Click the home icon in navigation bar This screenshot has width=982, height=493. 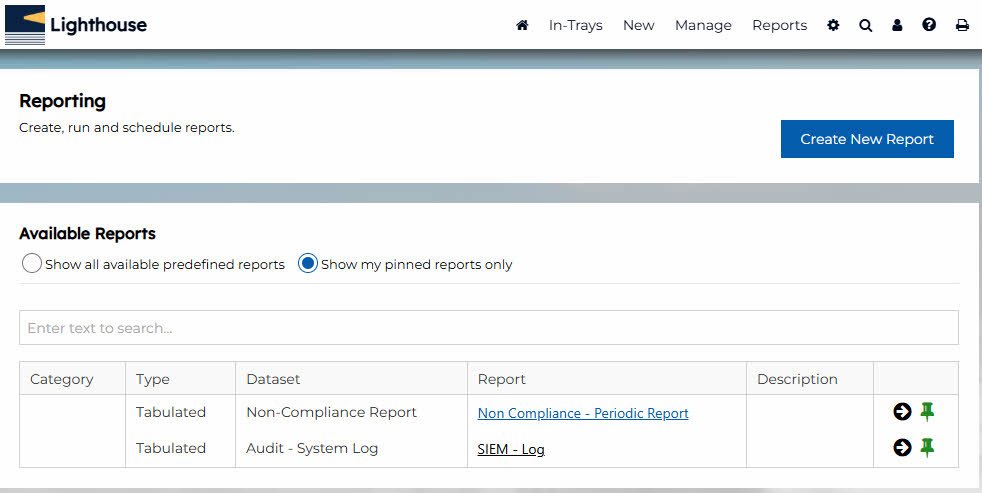point(522,25)
